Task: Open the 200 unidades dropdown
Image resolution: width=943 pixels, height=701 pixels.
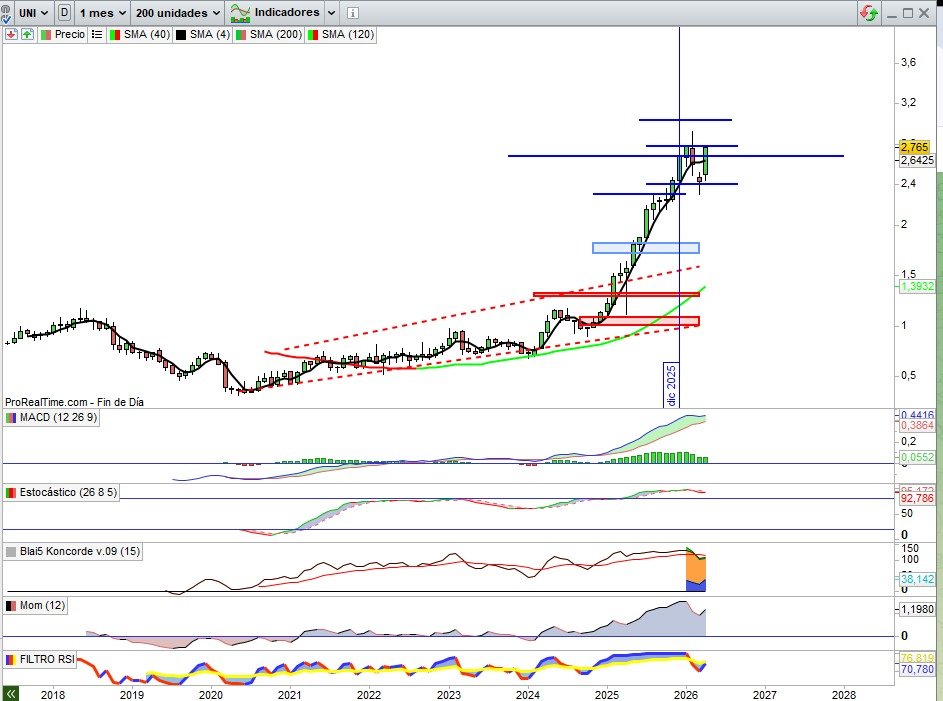Action: (x=178, y=13)
